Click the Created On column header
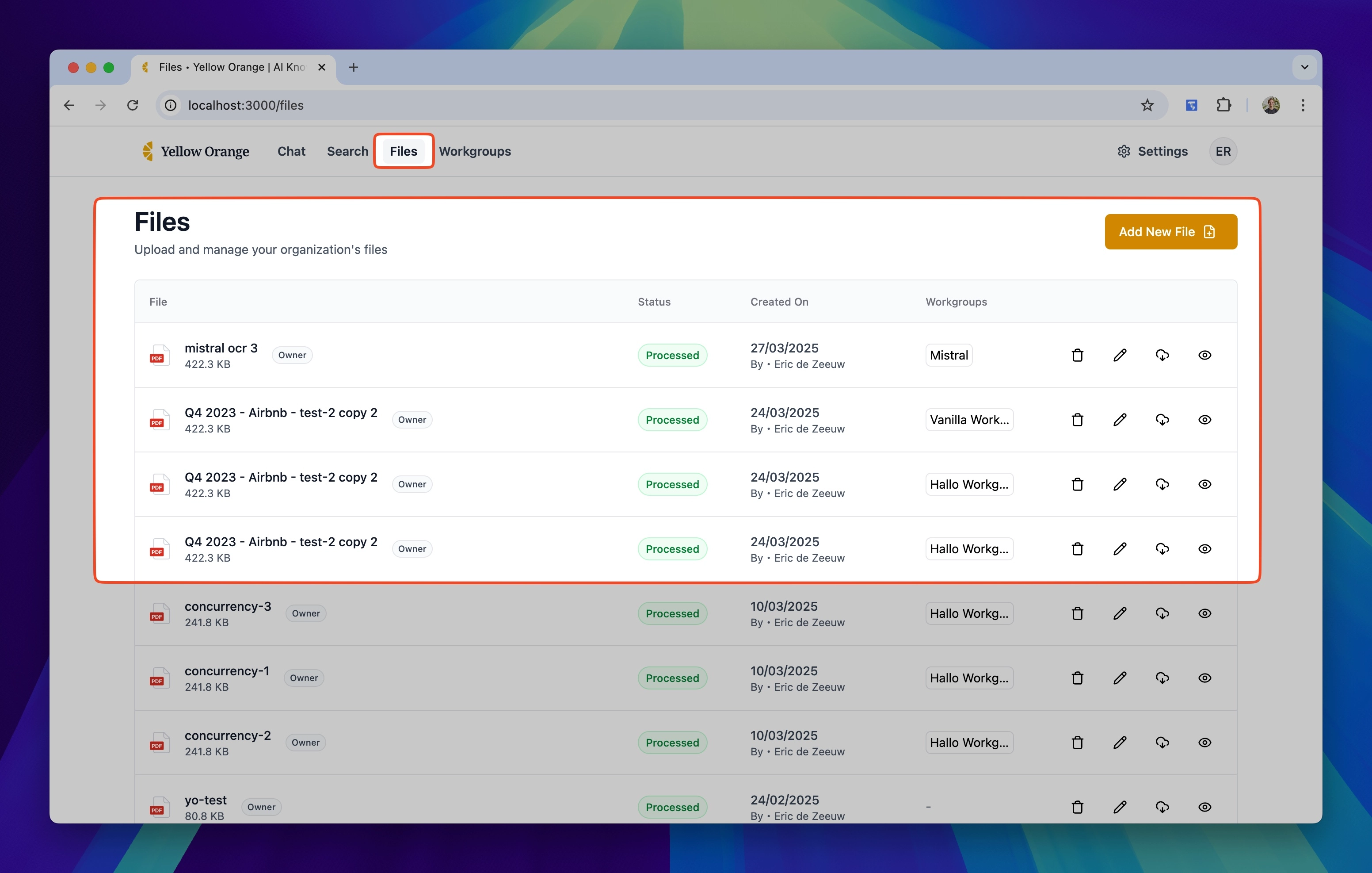1372x873 pixels. (x=779, y=302)
